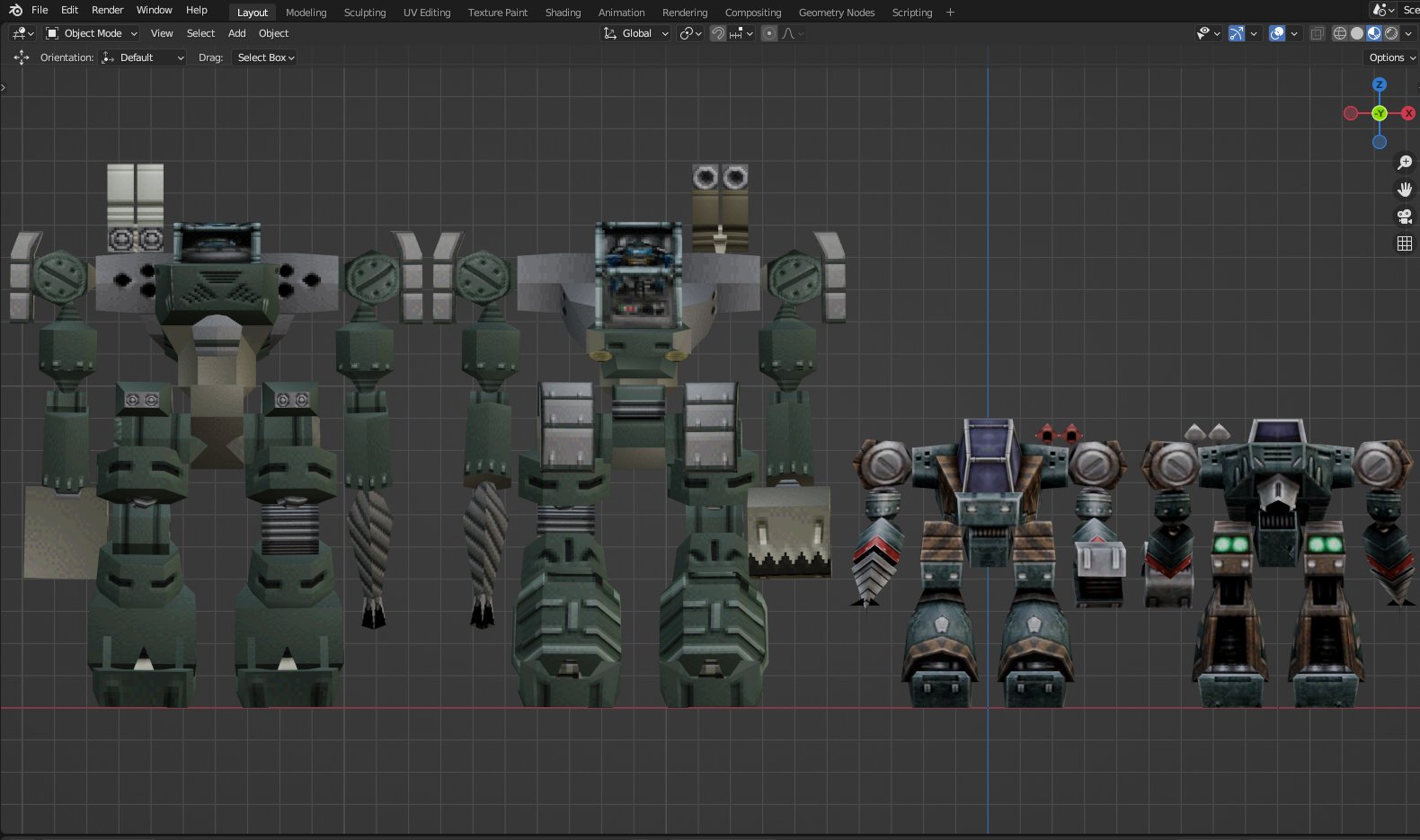This screenshot has width=1420, height=840.
Task: Click the add workspace plus icon
Action: coord(950,13)
